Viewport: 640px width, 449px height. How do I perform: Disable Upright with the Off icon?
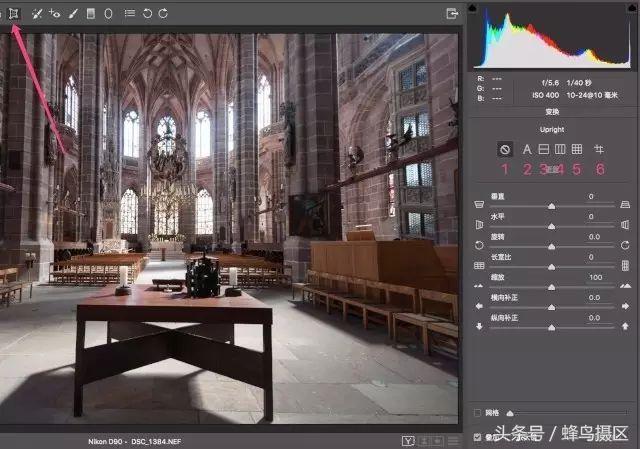505,149
